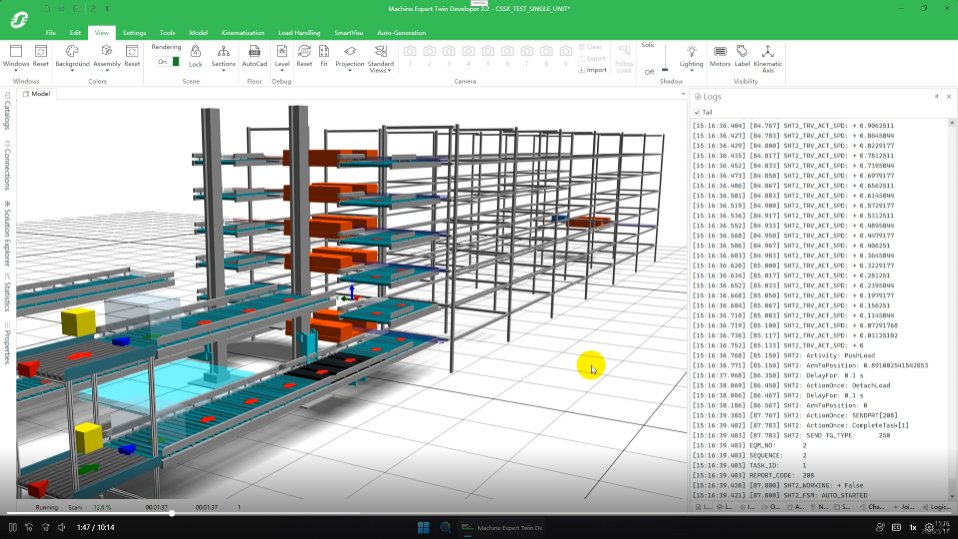This screenshot has height=539, width=958.
Task: Expand the Assembly dropdown arrow
Action: click(x=107, y=70)
